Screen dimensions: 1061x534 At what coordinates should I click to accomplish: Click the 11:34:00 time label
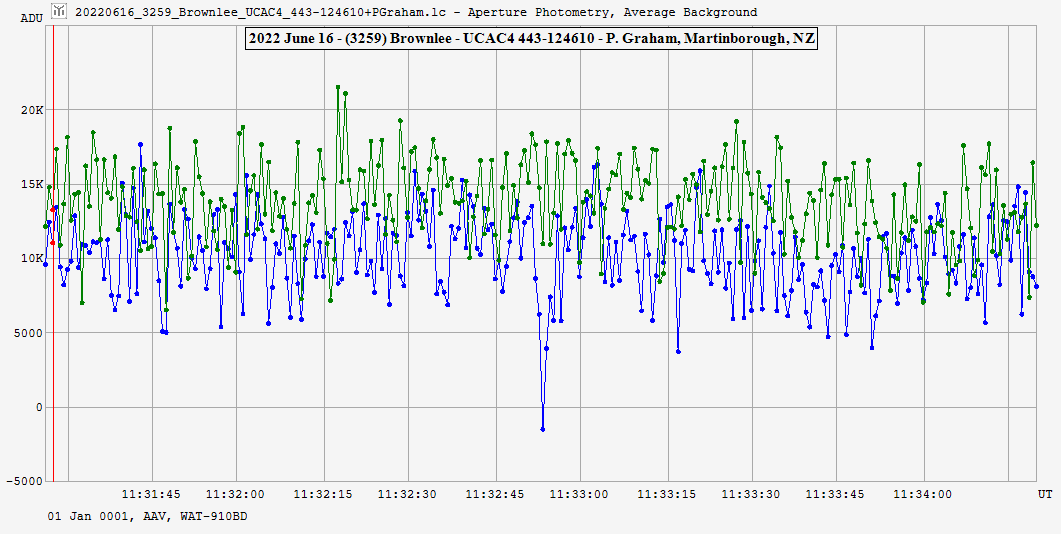923,495
